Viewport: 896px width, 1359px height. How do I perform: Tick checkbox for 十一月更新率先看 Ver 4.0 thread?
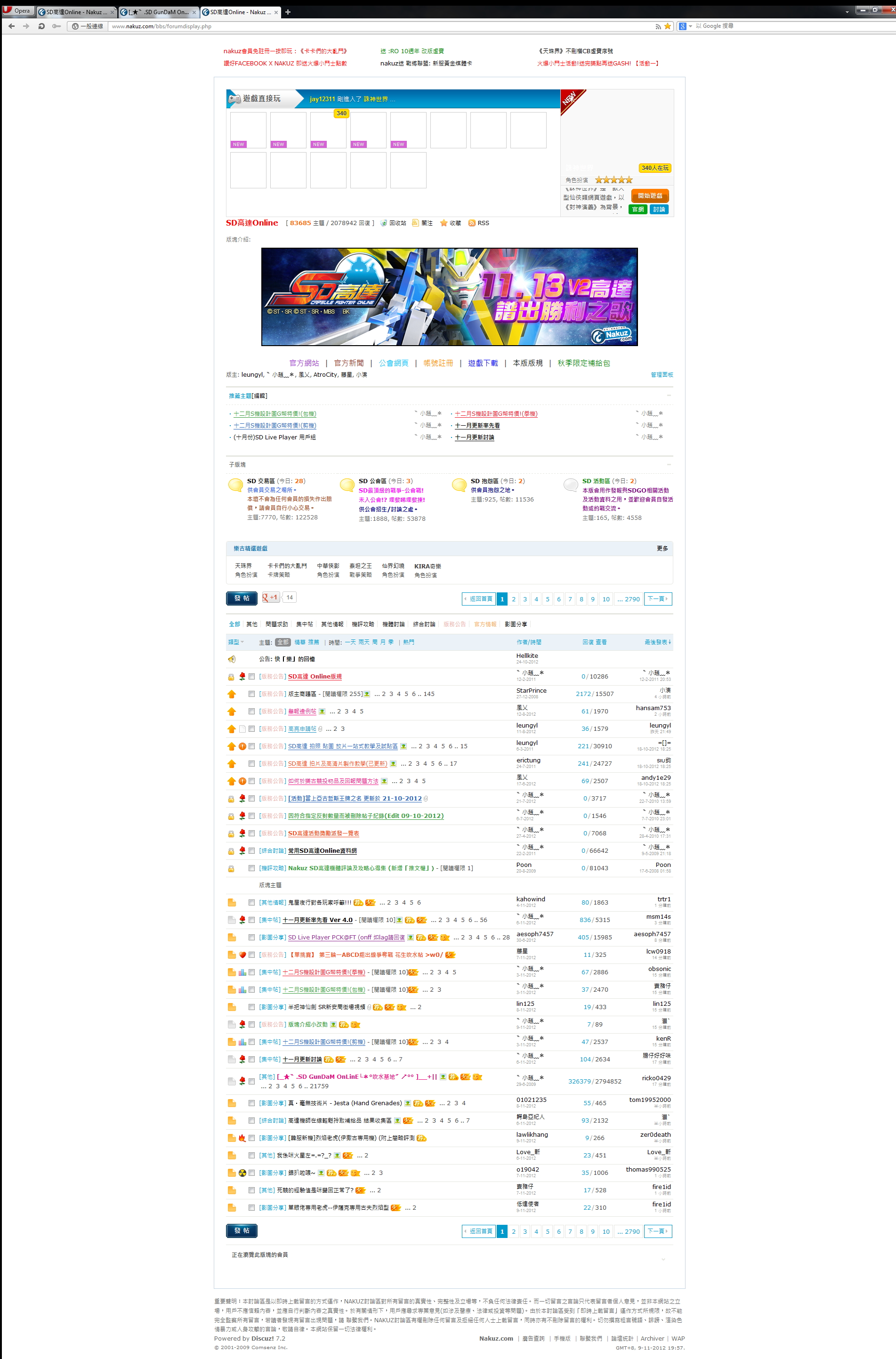pyautogui.click(x=251, y=920)
